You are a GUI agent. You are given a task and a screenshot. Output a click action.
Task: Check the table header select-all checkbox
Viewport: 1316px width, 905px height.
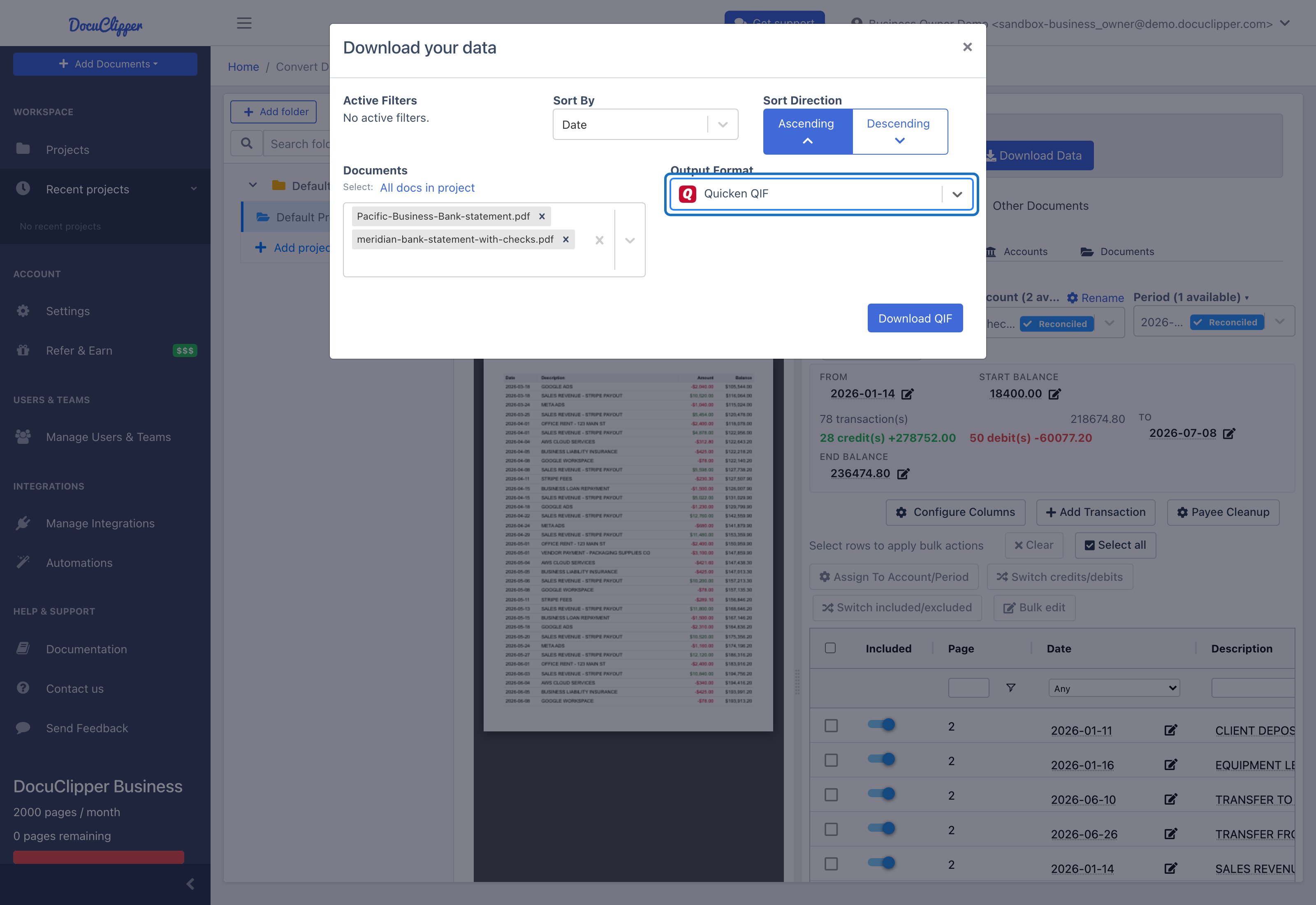click(830, 647)
